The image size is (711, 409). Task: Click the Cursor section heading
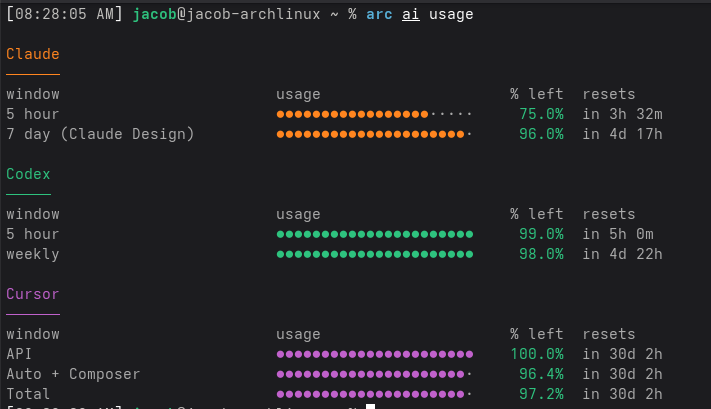pos(33,294)
